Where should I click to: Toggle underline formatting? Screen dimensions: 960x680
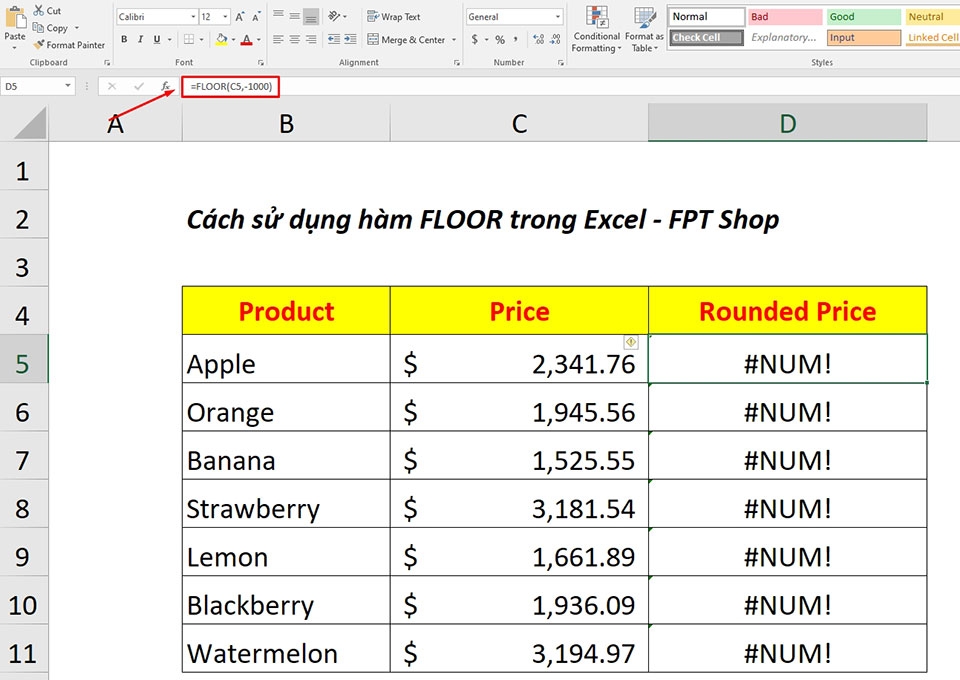point(156,38)
